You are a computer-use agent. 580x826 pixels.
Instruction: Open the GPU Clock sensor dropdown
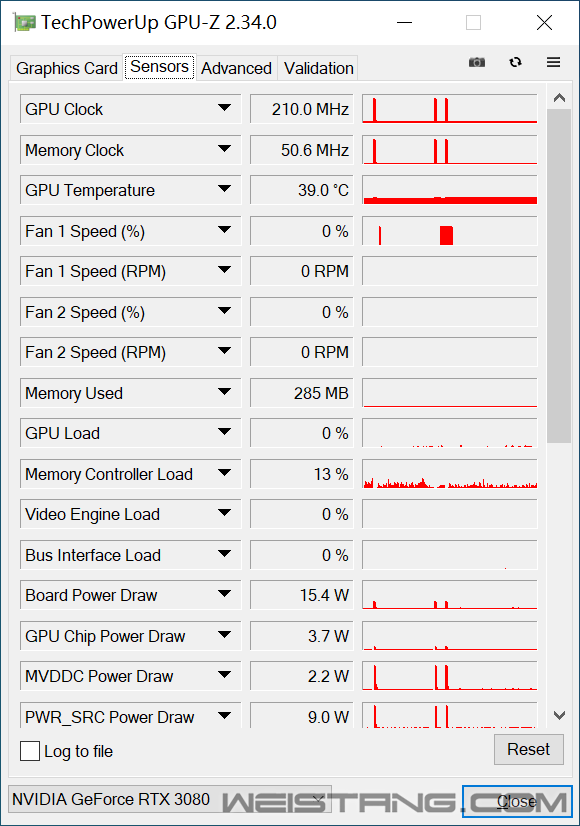coord(224,108)
